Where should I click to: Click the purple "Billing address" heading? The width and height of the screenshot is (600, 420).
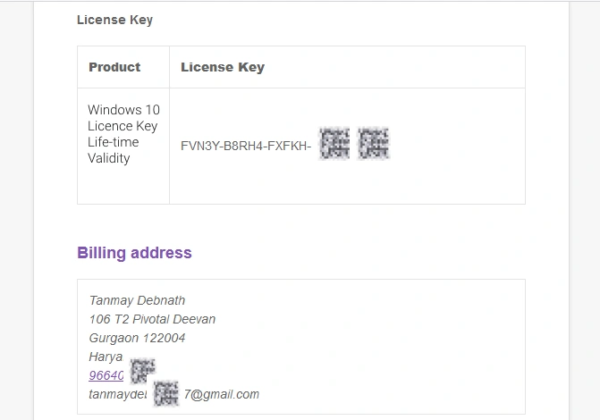(134, 253)
